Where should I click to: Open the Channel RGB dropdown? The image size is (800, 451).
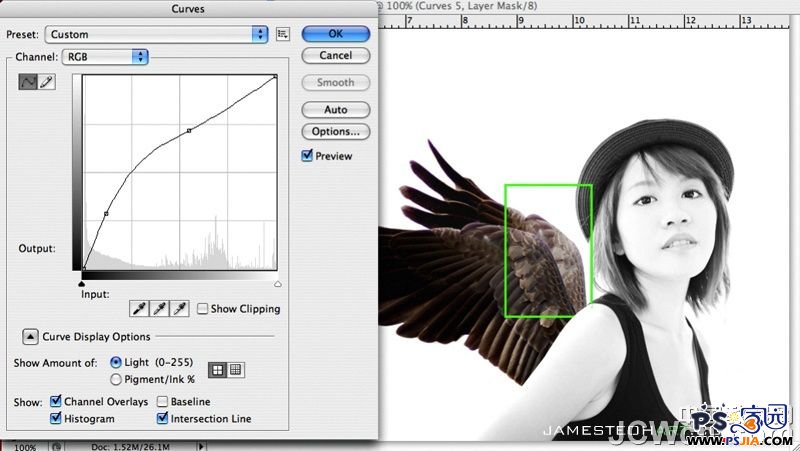pos(105,57)
